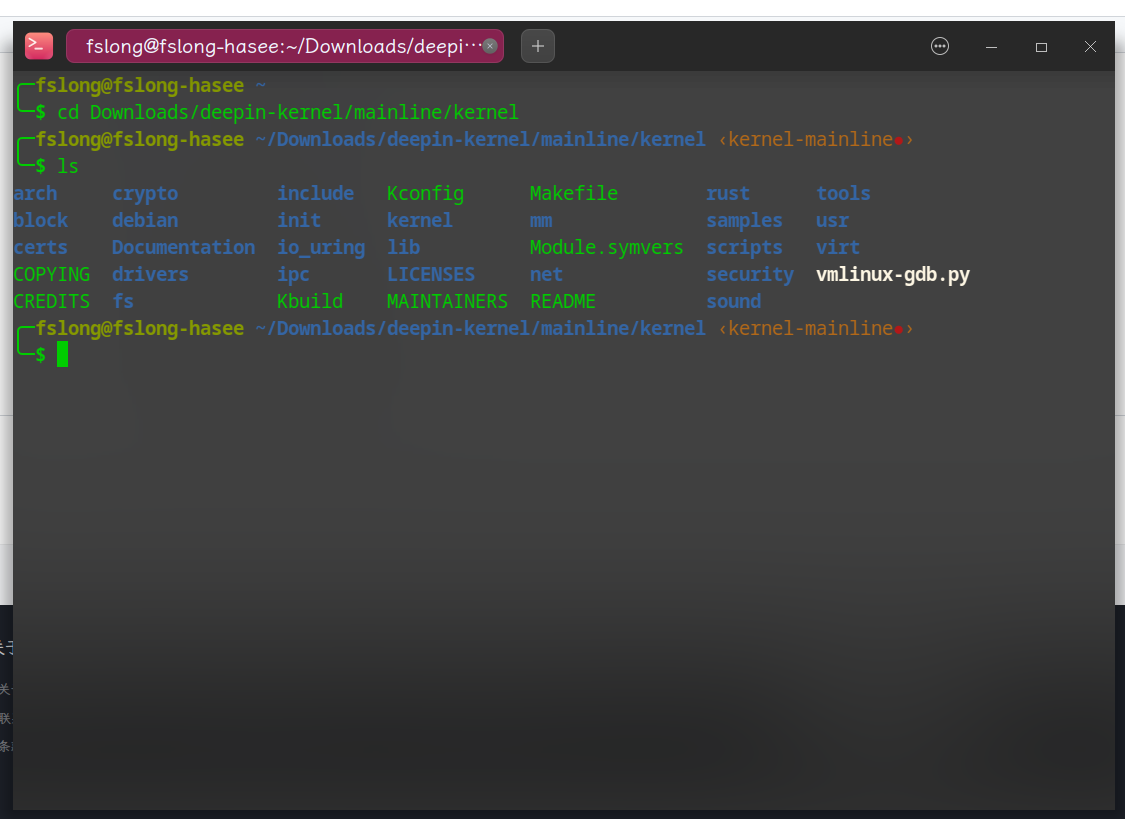Screen dimensions: 1125x819
Task: Click the green cursor at the command prompt
Action: [63, 354]
